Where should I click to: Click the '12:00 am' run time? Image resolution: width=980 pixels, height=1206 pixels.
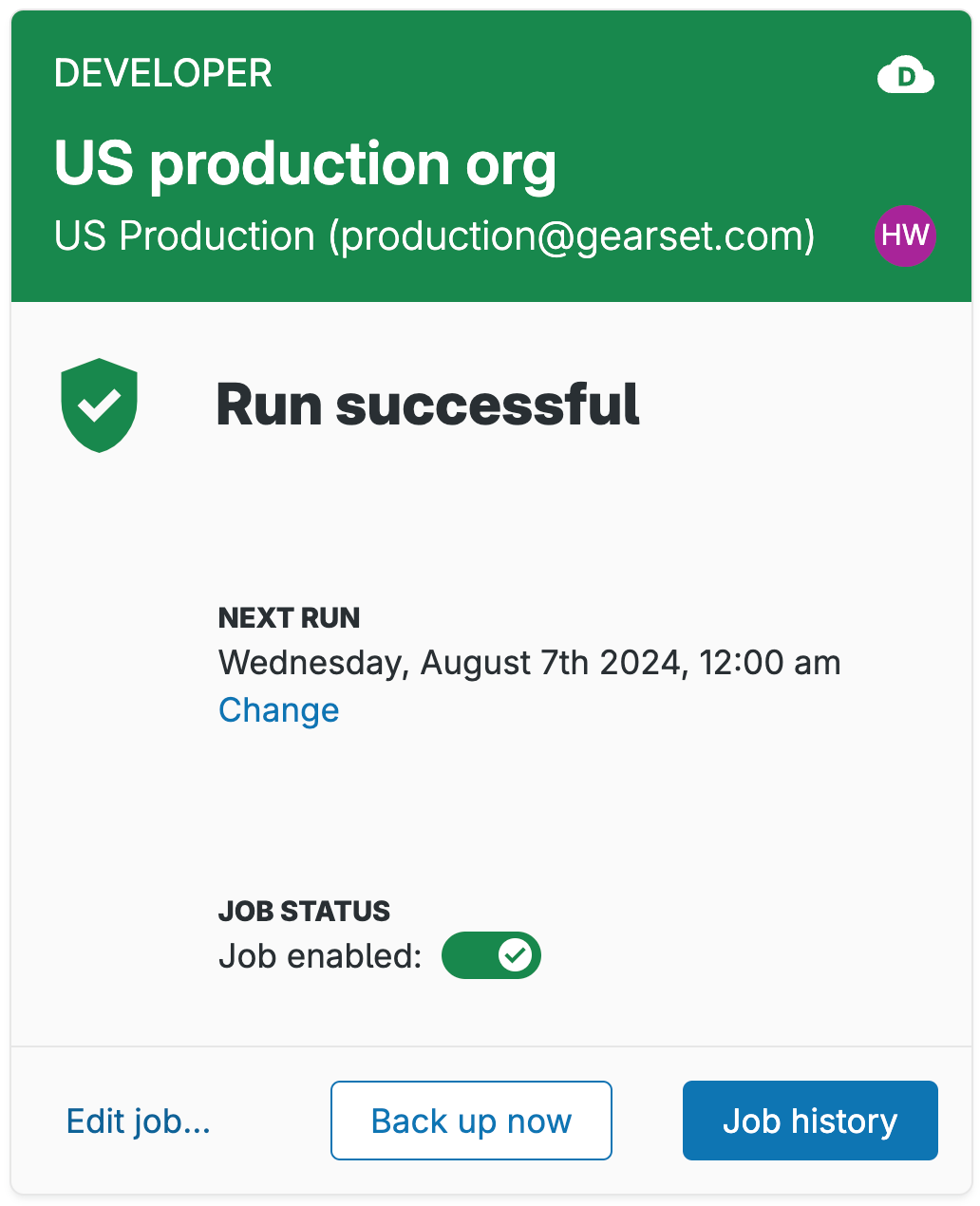(770, 663)
